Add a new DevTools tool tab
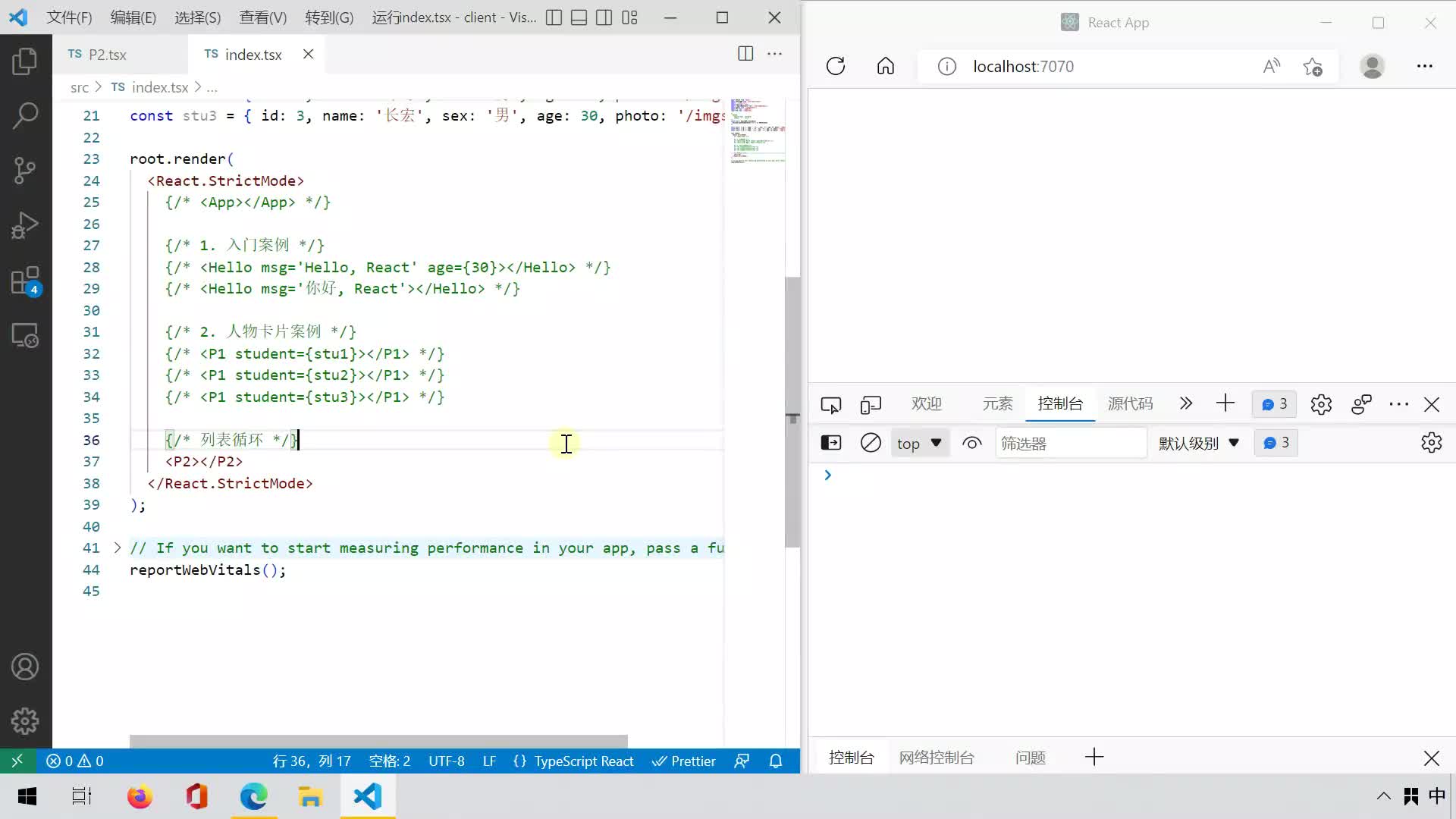Screen dimensions: 1456x819 pos(1225,403)
